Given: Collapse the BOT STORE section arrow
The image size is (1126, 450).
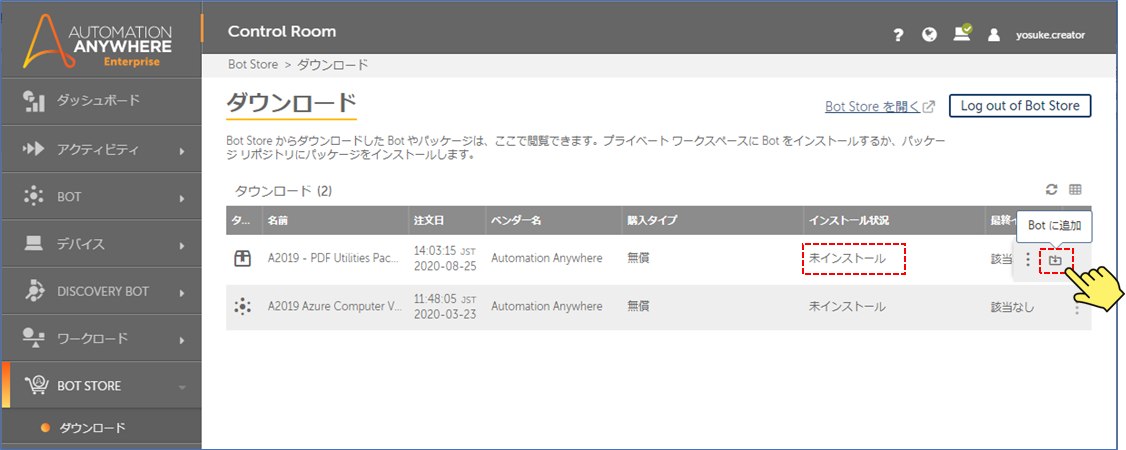Looking at the screenshot, I should point(182,388).
